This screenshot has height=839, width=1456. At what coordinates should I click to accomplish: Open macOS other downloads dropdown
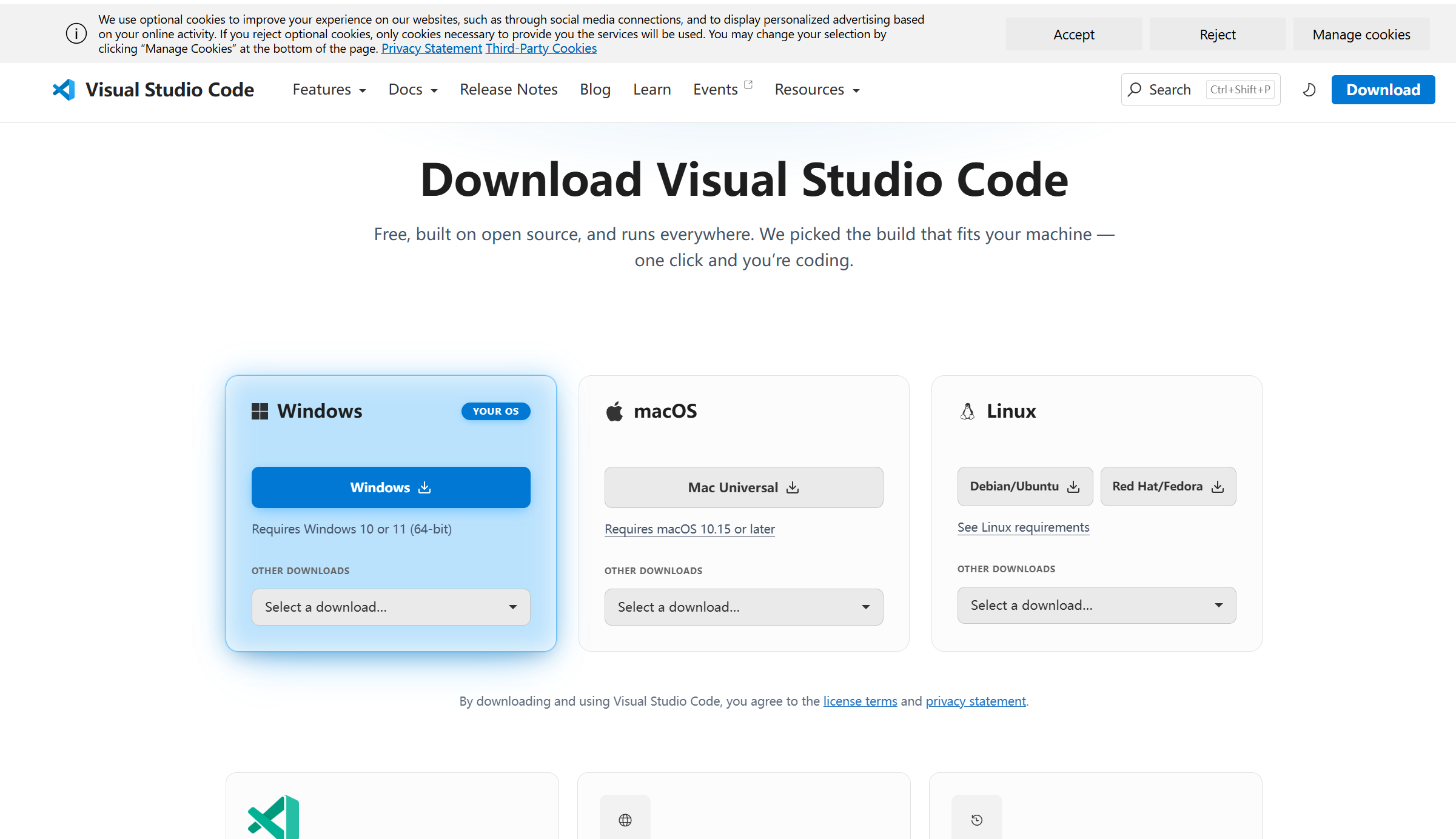pyautogui.click(x=744, y=607)
